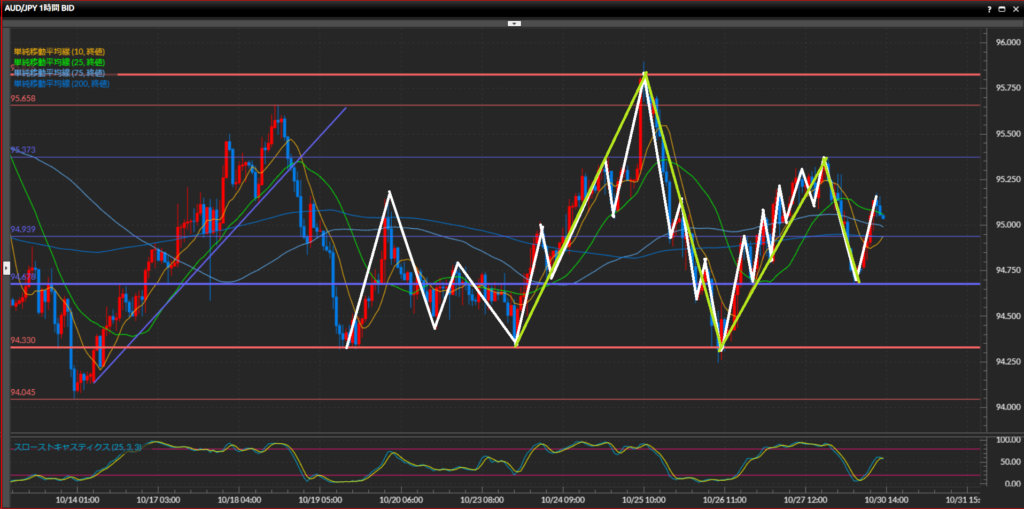The image size is (1024, 509).
Task: Select the 94.330 red support line label
Action: (x=23, y=341)
